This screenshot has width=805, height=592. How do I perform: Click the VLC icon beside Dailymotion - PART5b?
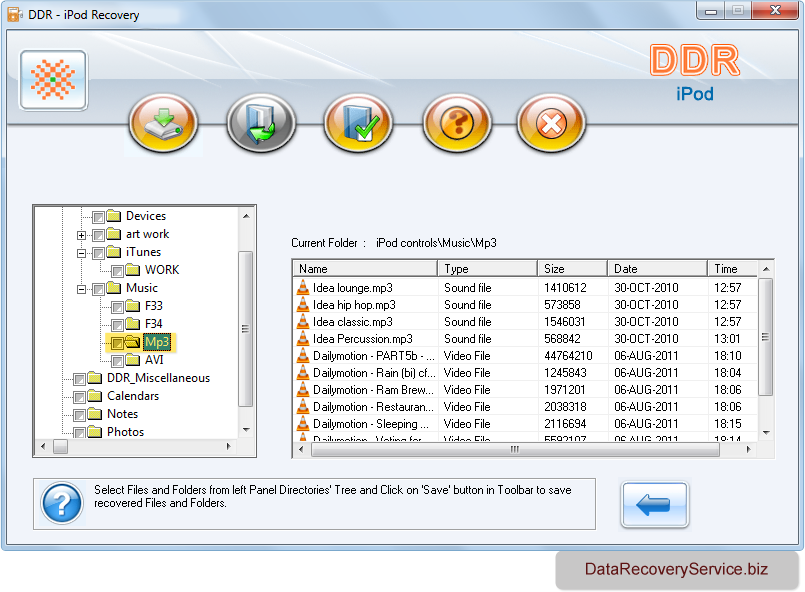pos(303,355)
